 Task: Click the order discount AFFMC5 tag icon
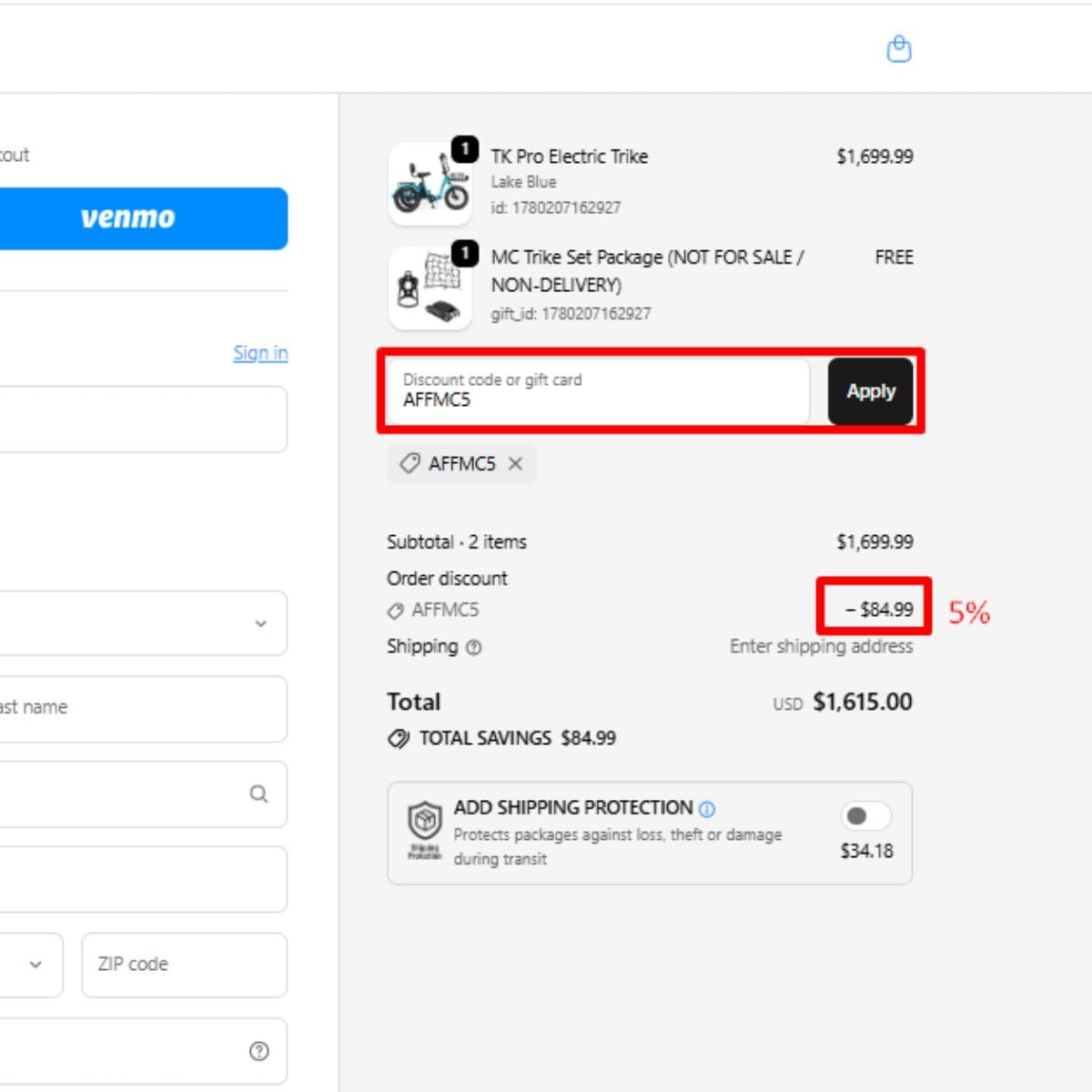[395, 611]
